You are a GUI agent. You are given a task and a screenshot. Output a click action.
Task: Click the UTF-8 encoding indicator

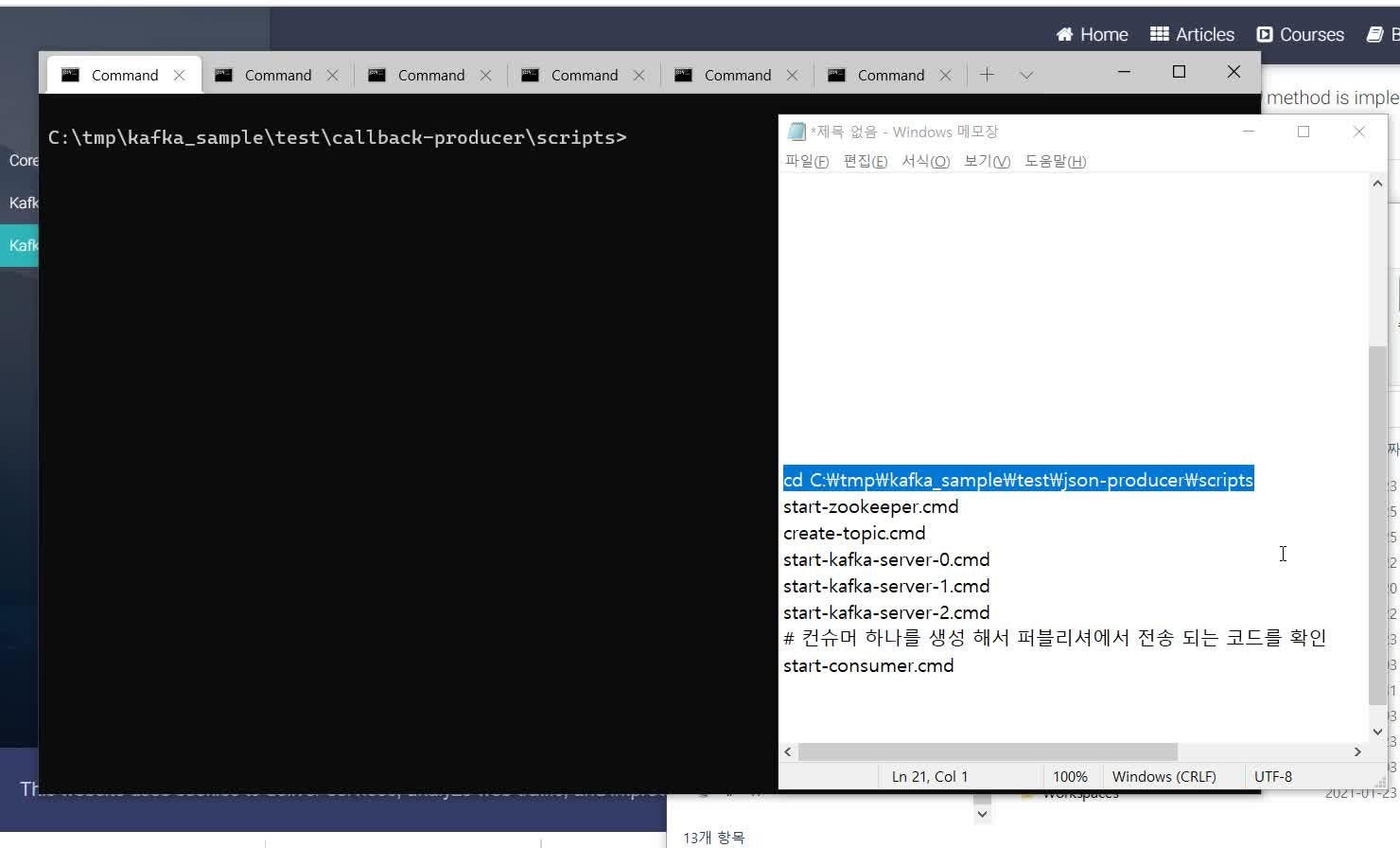click(x=1272, y=776)
